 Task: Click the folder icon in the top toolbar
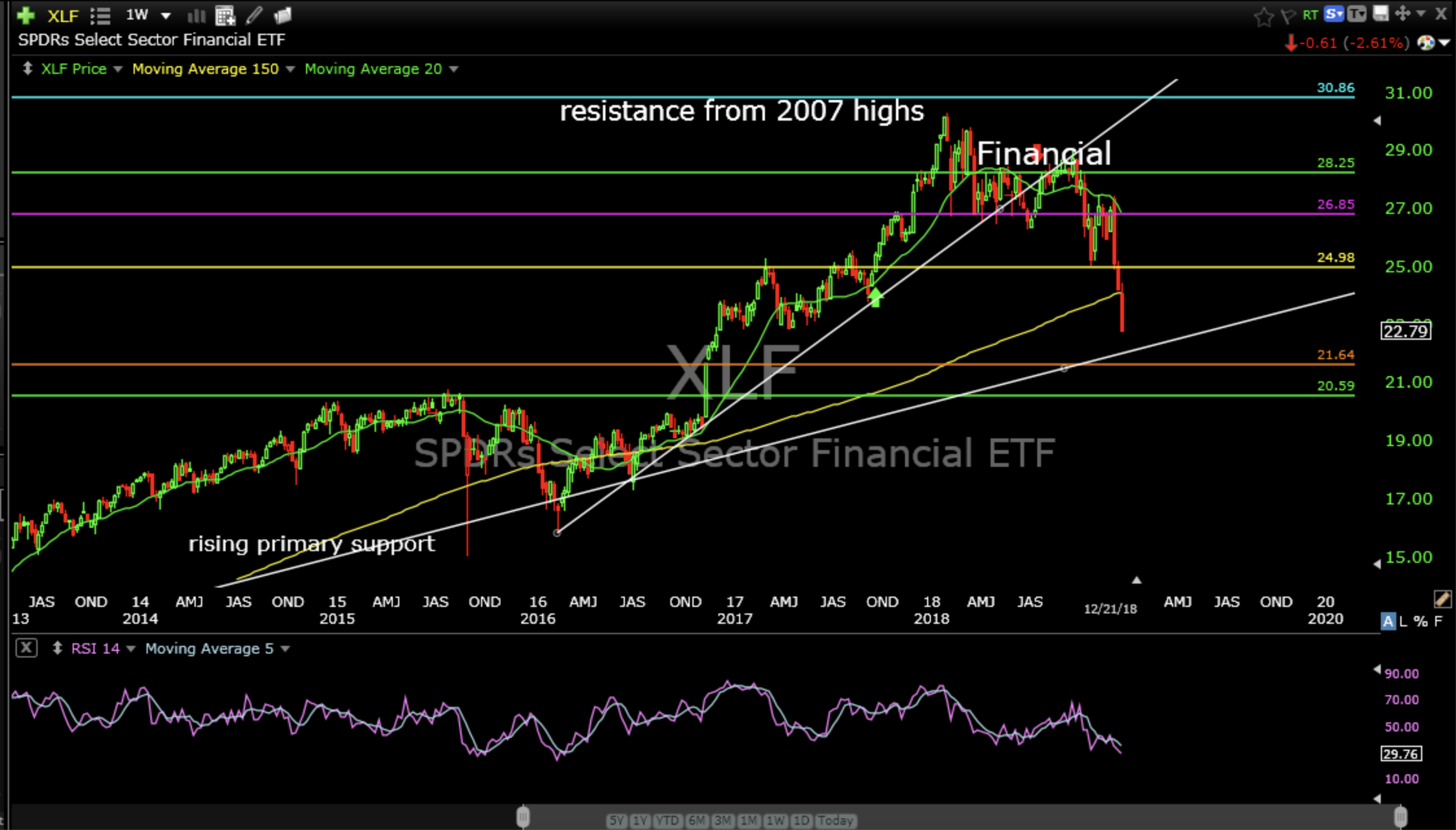click(283, 15)
